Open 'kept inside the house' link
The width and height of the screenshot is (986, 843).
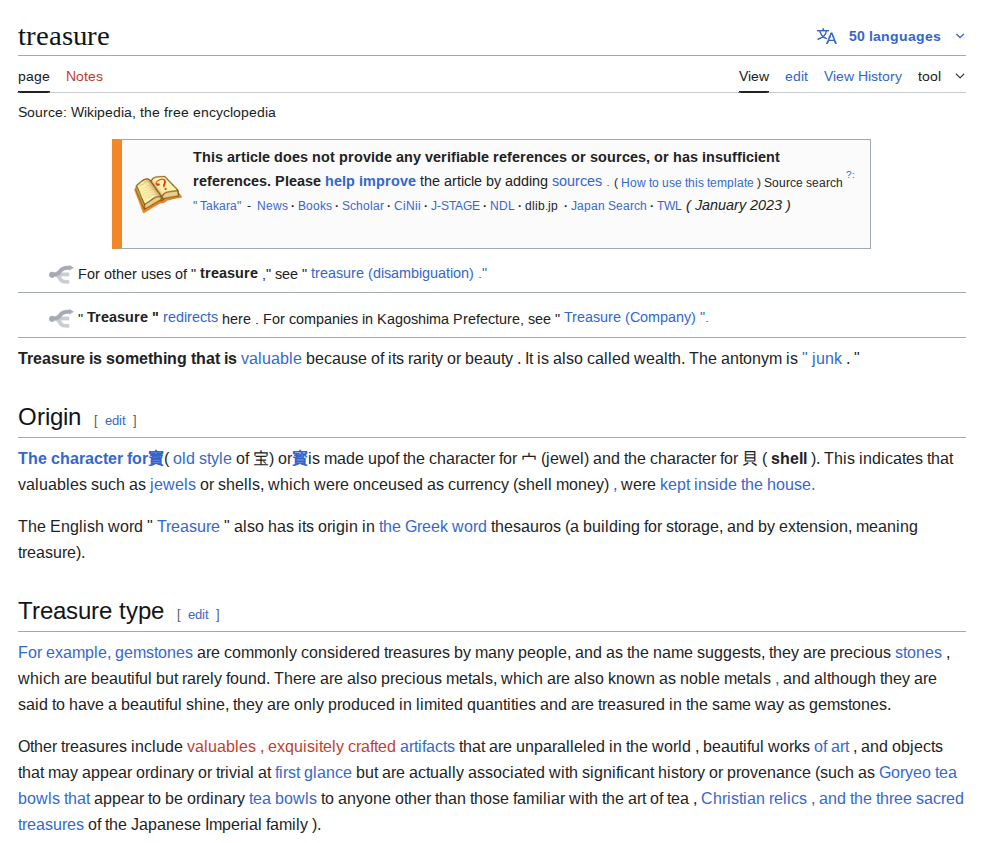[737, 485]
